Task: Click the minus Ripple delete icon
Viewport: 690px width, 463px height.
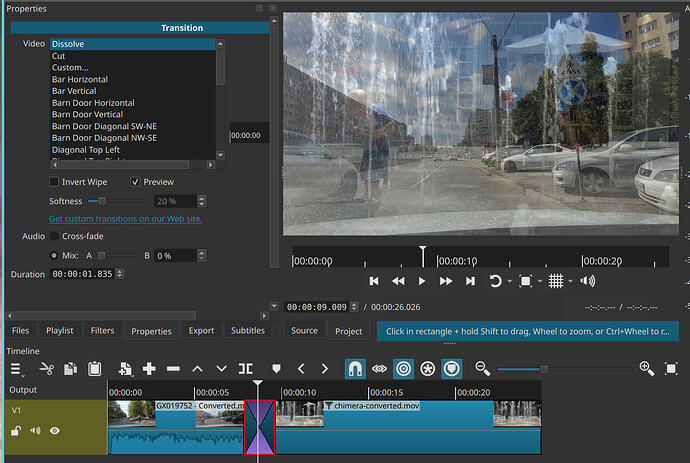Action: 173,369
